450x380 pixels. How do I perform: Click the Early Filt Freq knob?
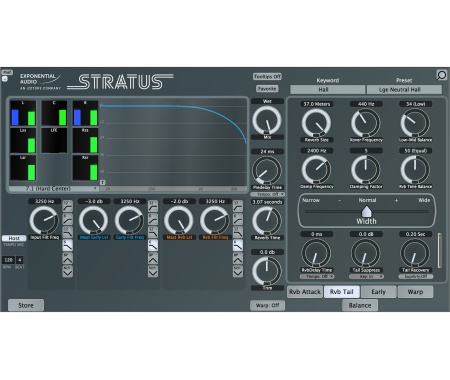click(129, 220)
